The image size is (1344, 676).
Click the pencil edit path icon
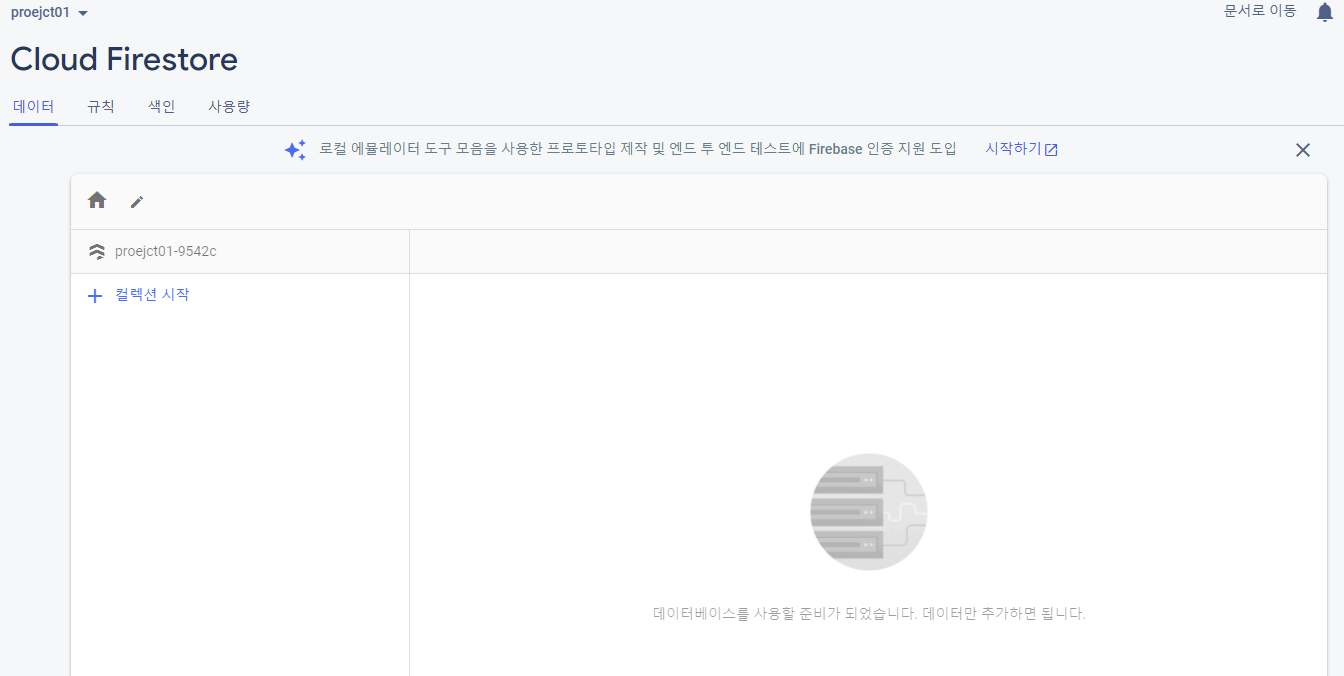tap(137, 202)
